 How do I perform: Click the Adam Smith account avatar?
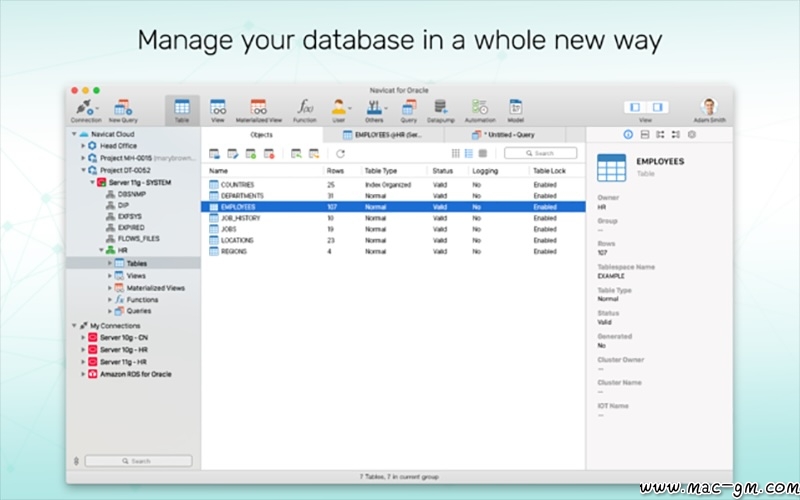tap(709, 107)
